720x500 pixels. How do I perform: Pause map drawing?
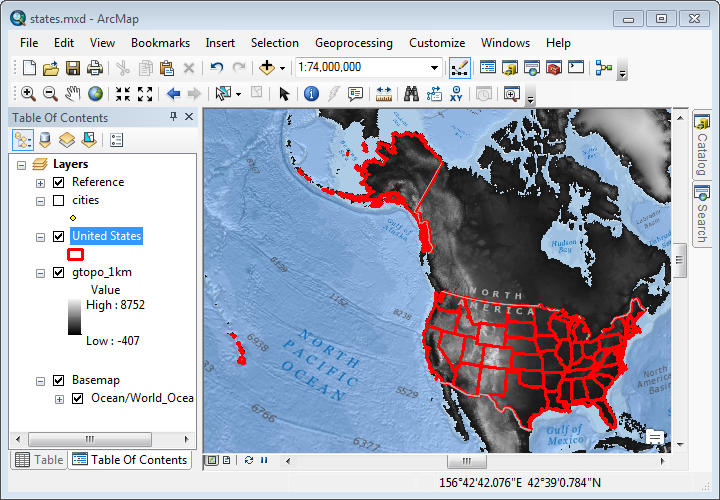click(264, 460)
